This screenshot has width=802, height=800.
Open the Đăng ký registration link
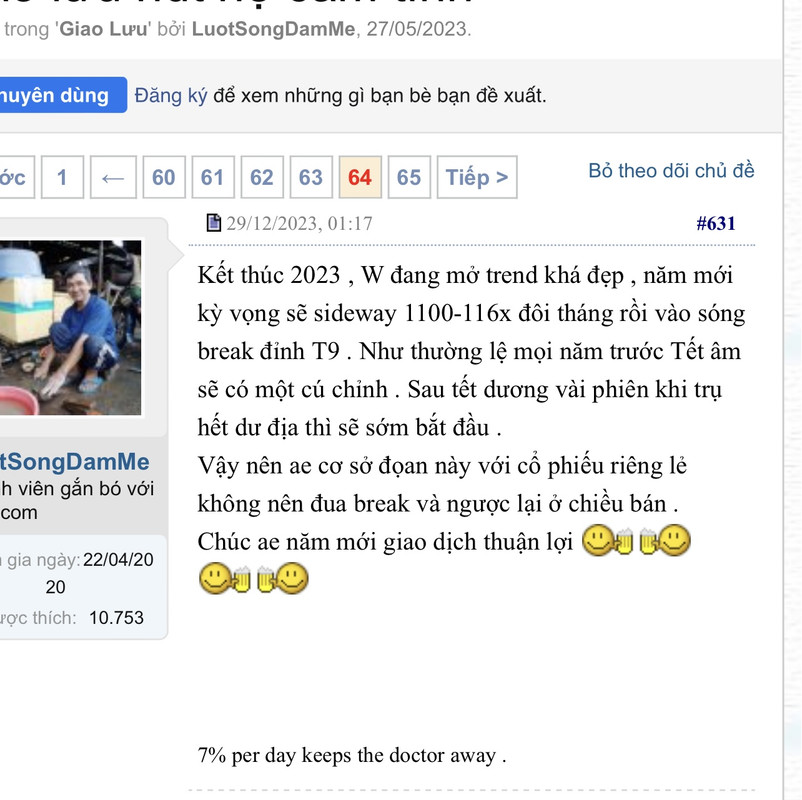(171, 96)
